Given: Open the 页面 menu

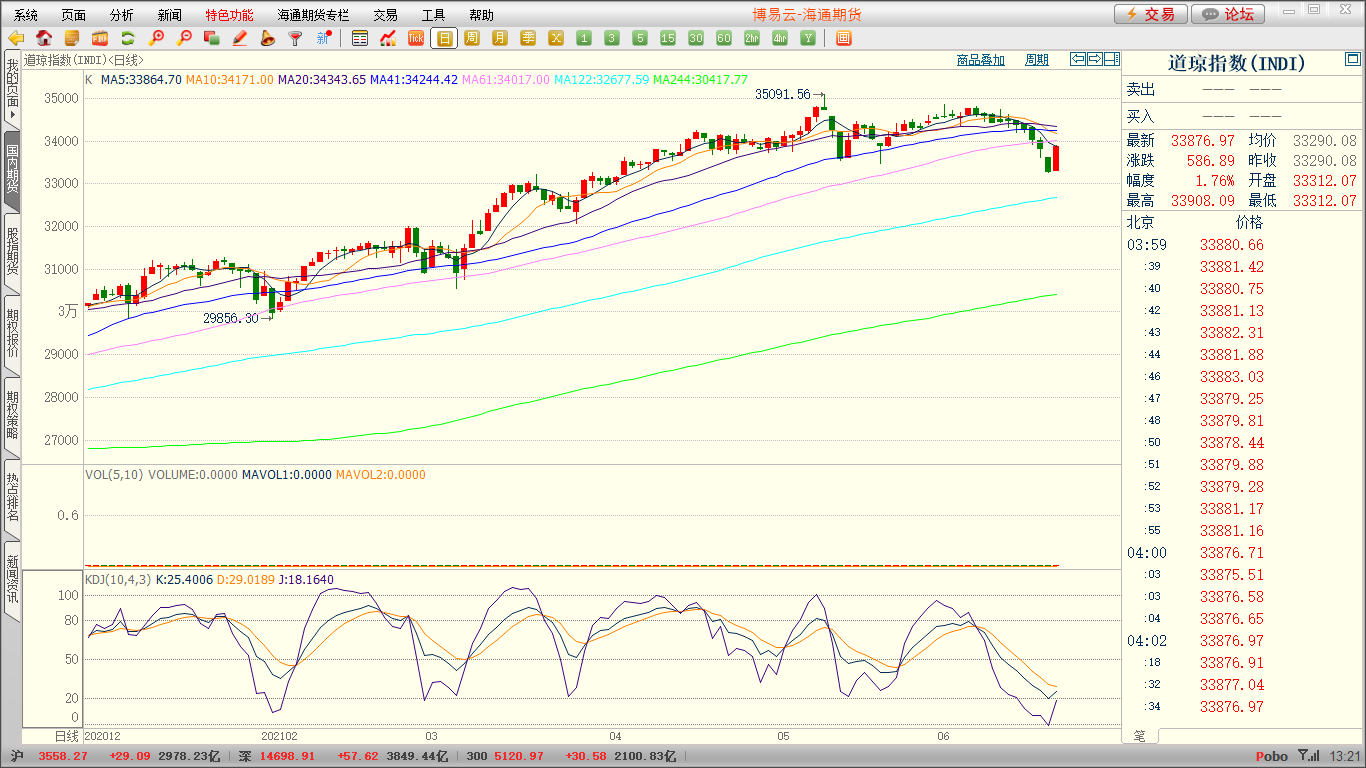Looking at the screenshot, I should click(x=74, y=15).
